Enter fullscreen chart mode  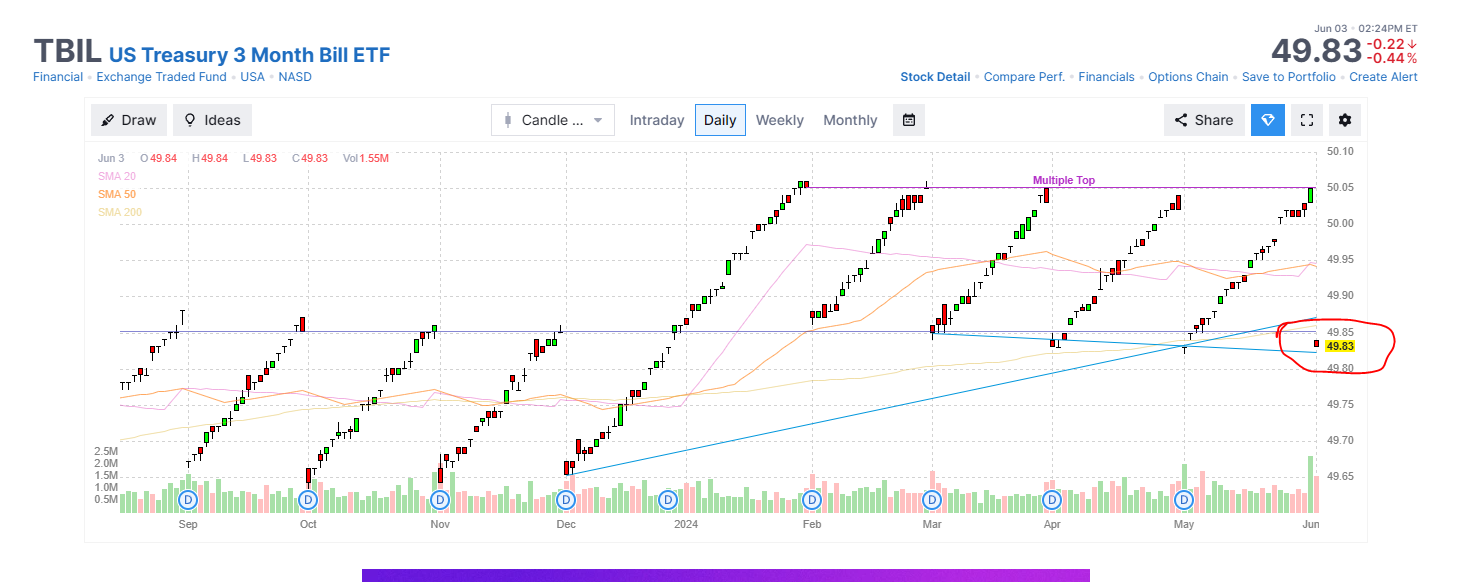1306,120
